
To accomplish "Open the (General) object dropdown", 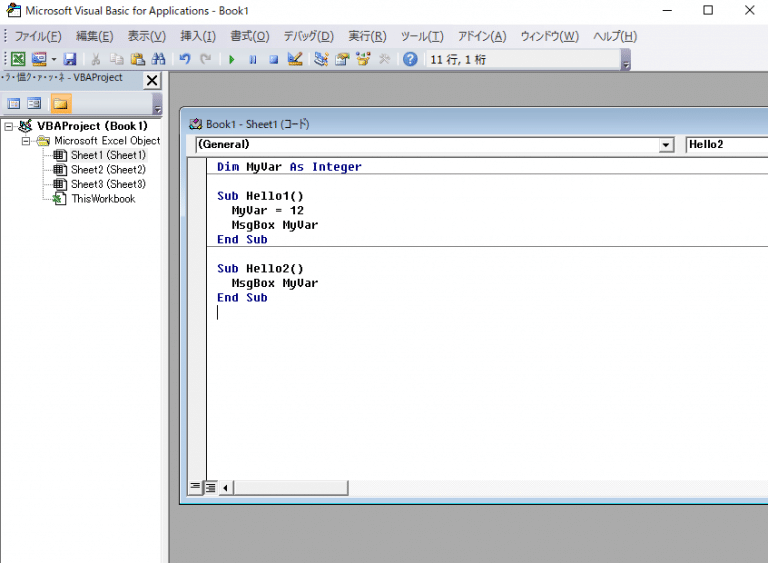I will pos(666,145).
